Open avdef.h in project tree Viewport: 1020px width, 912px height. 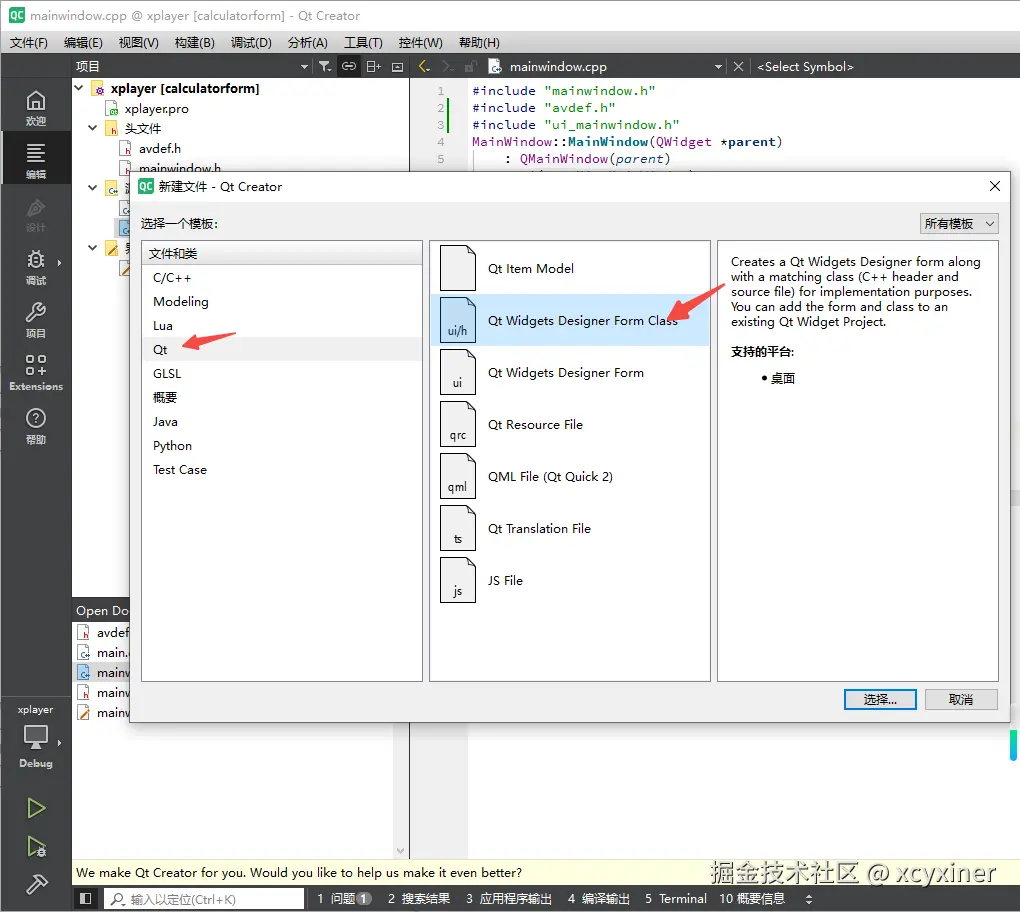(159, 148)
